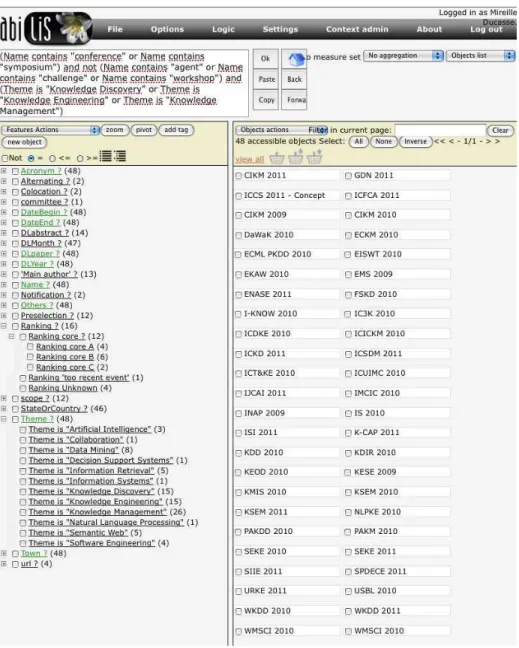Click the K-CAP 2011 object
The height and width of the screenshot is (648, 519).
(376, 433)
